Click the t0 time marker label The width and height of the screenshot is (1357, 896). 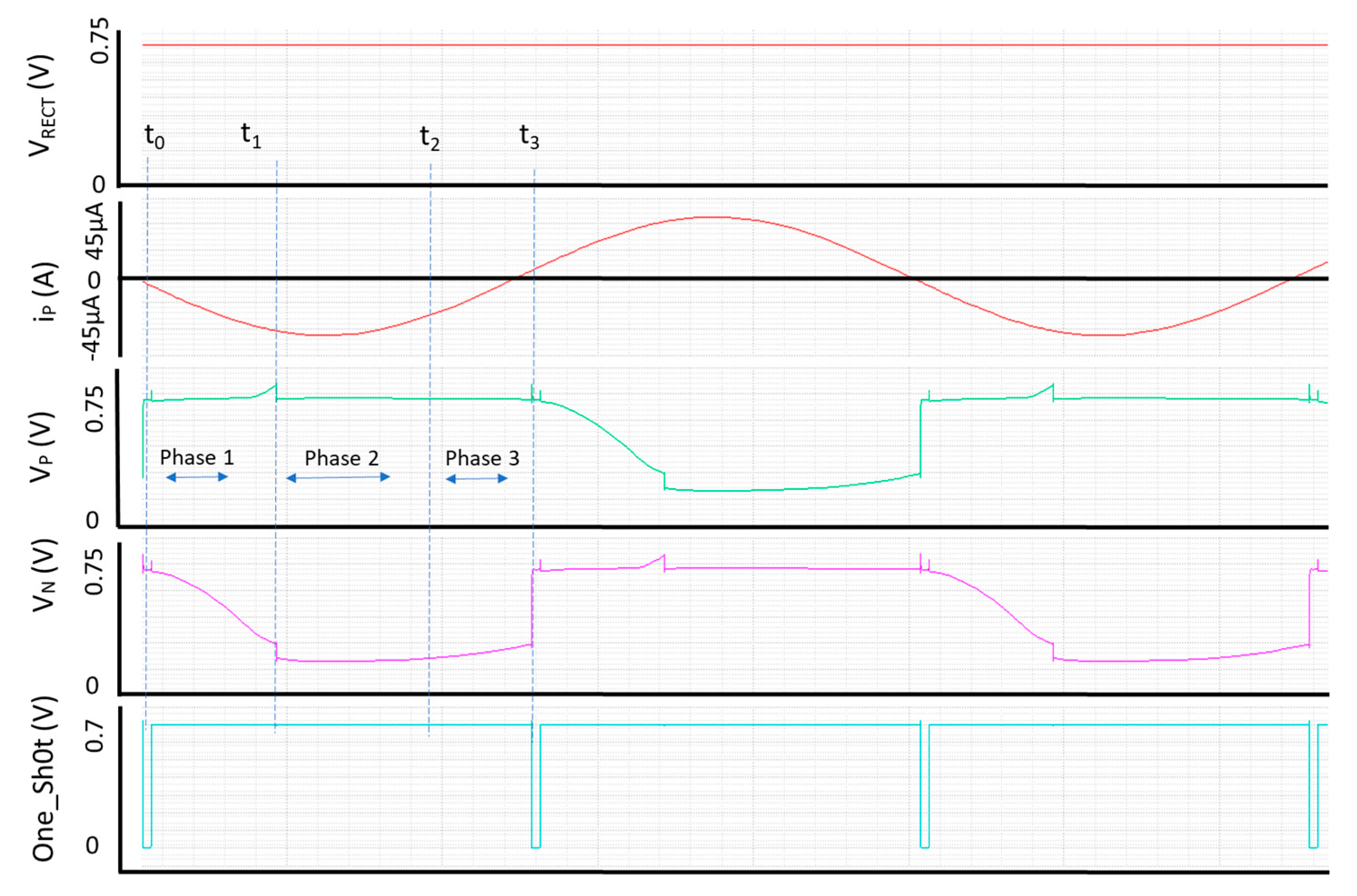154,137
